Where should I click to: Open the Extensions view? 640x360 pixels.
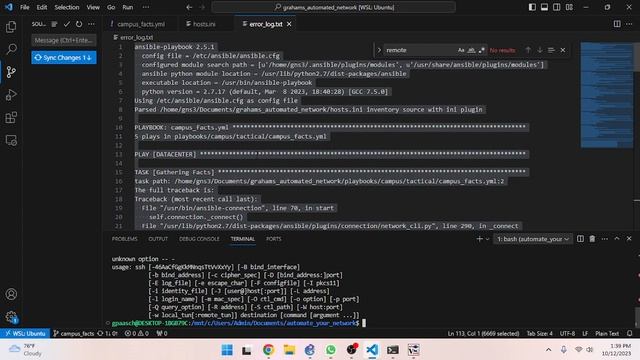pyautogui.click(x=11, y=118)
